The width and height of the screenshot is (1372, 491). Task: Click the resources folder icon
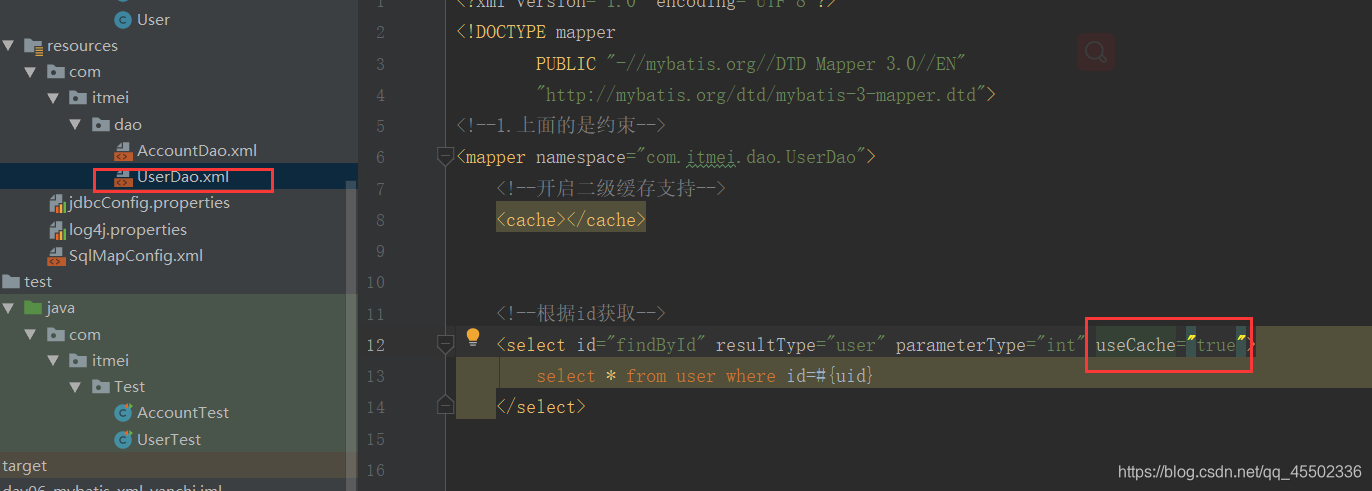[33, 46]
